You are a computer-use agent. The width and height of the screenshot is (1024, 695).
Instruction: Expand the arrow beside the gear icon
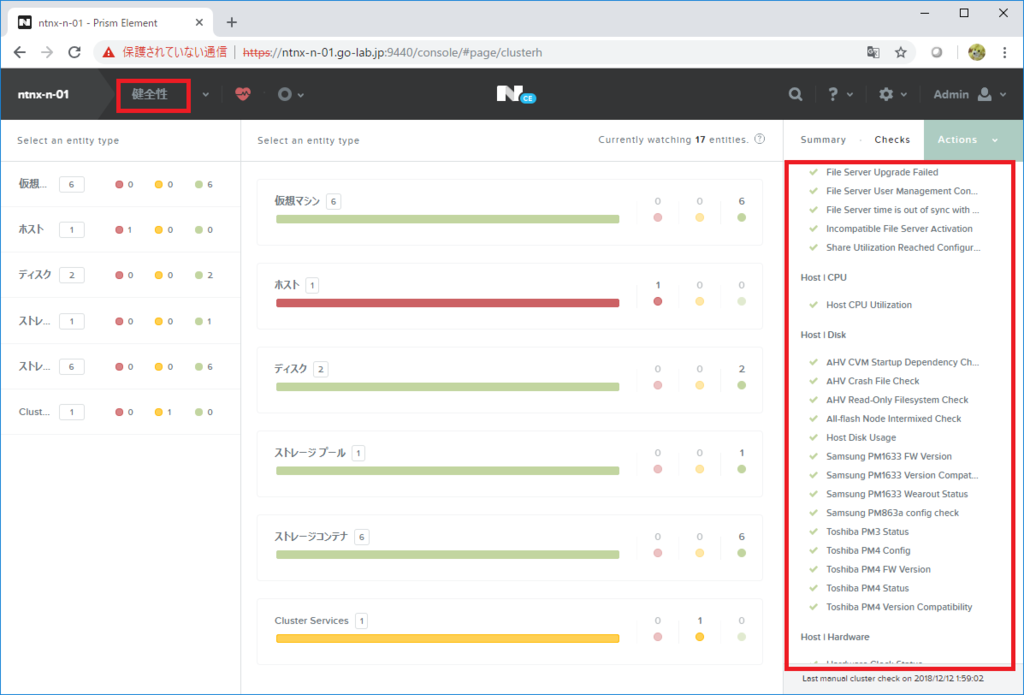tap(904, 95)
